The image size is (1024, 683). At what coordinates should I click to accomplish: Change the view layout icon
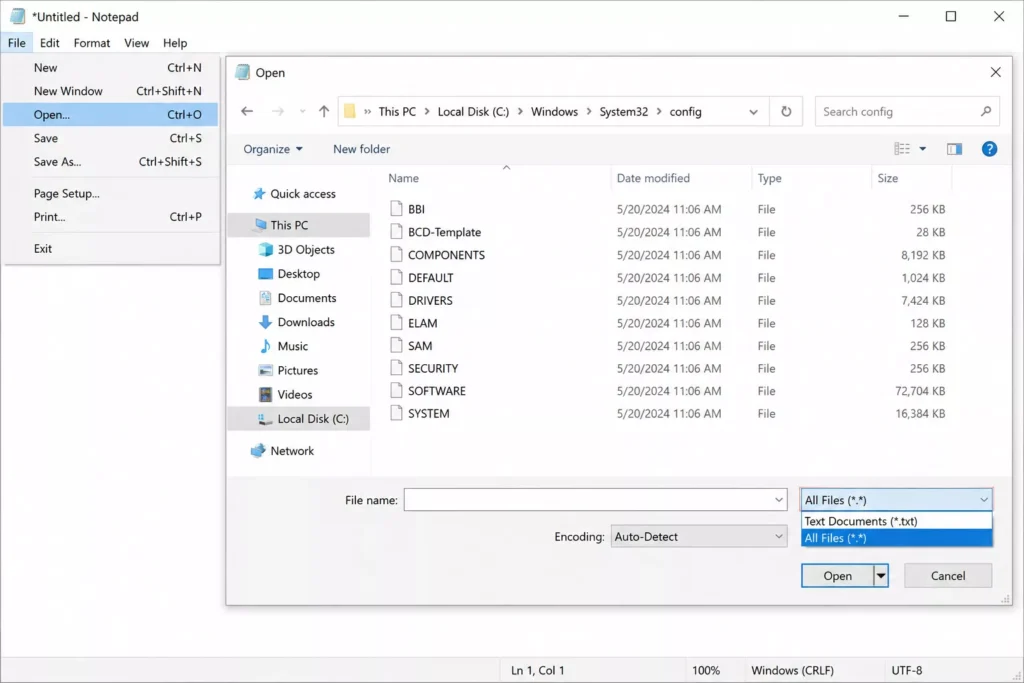coord(902,149)
